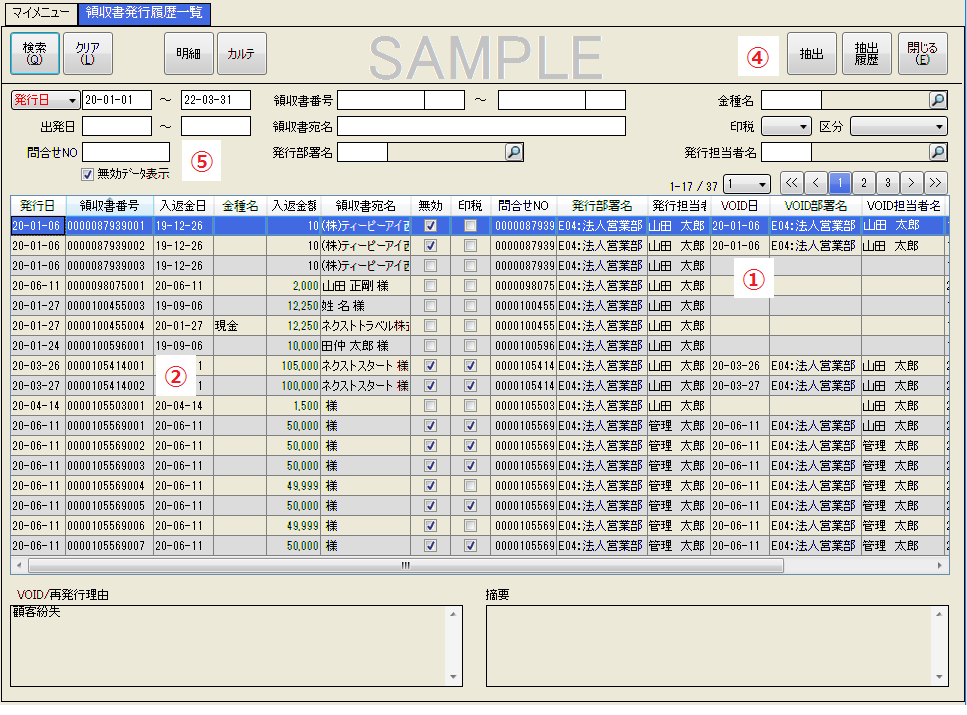The image size is (967, 715).
Task: Open the カルテ button
Action: (x=242, y=54)
